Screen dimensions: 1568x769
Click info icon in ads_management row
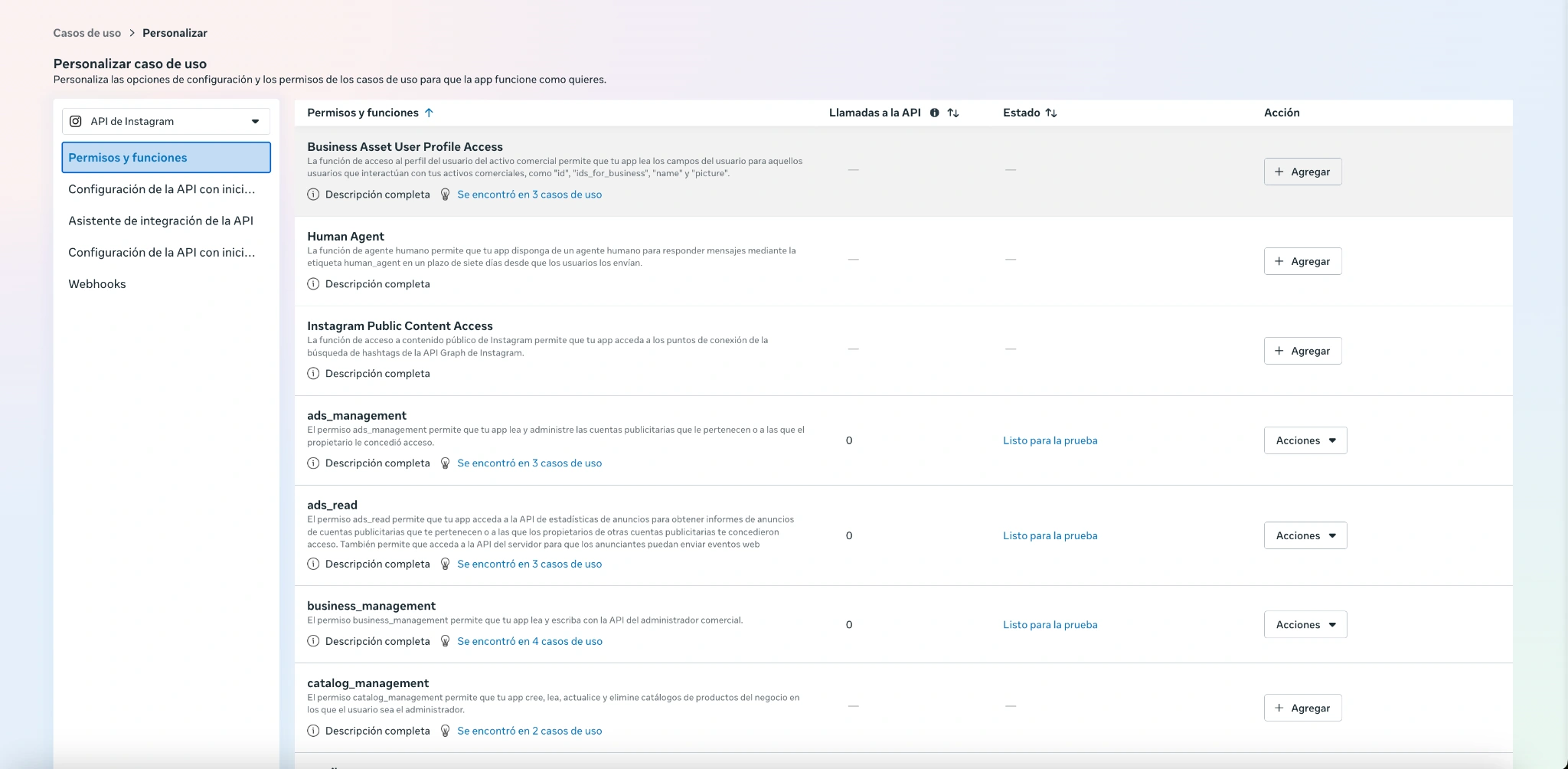click(x=313, y=463)
